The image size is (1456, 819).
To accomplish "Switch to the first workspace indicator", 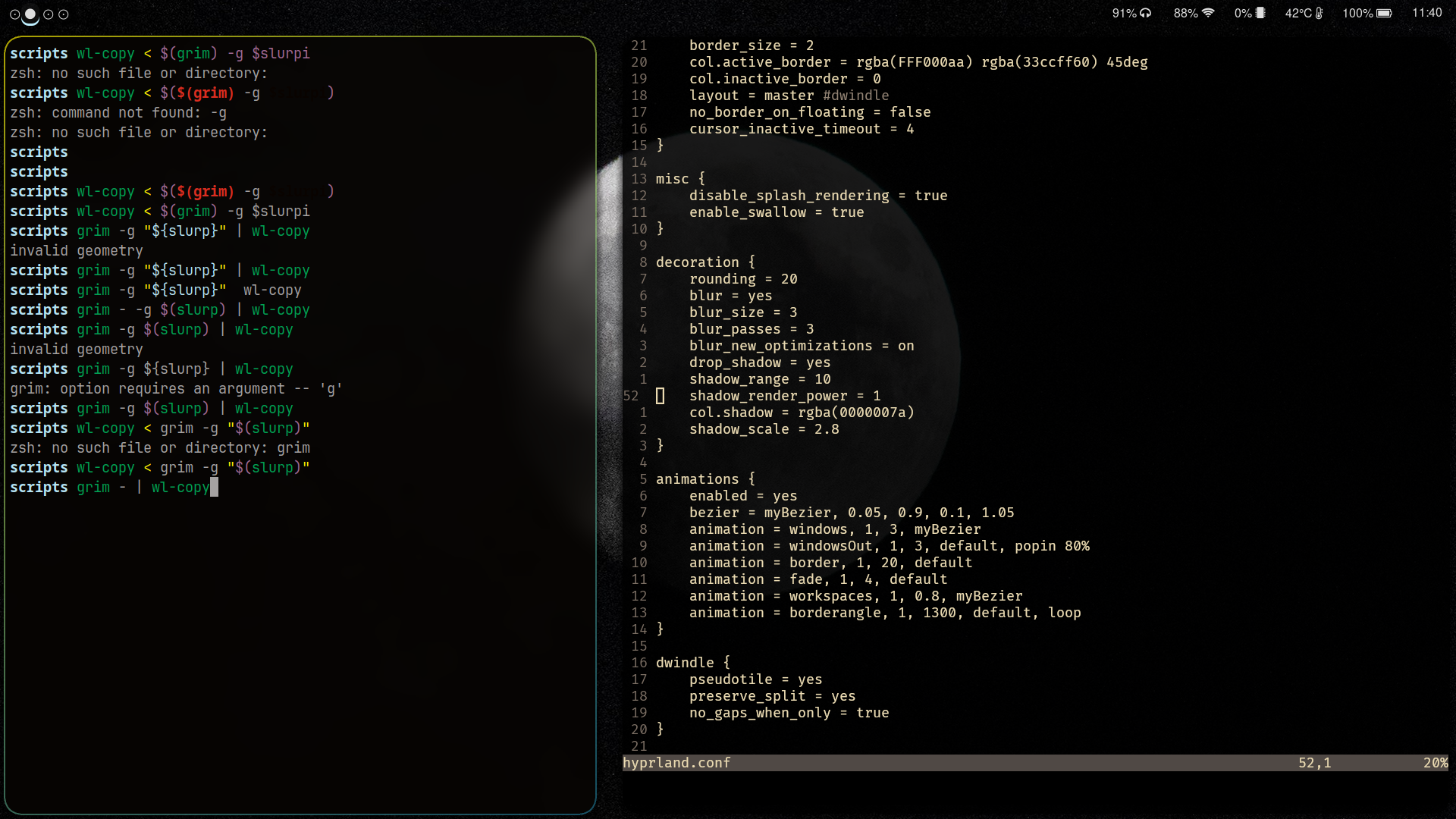I will tap(14, 14).
